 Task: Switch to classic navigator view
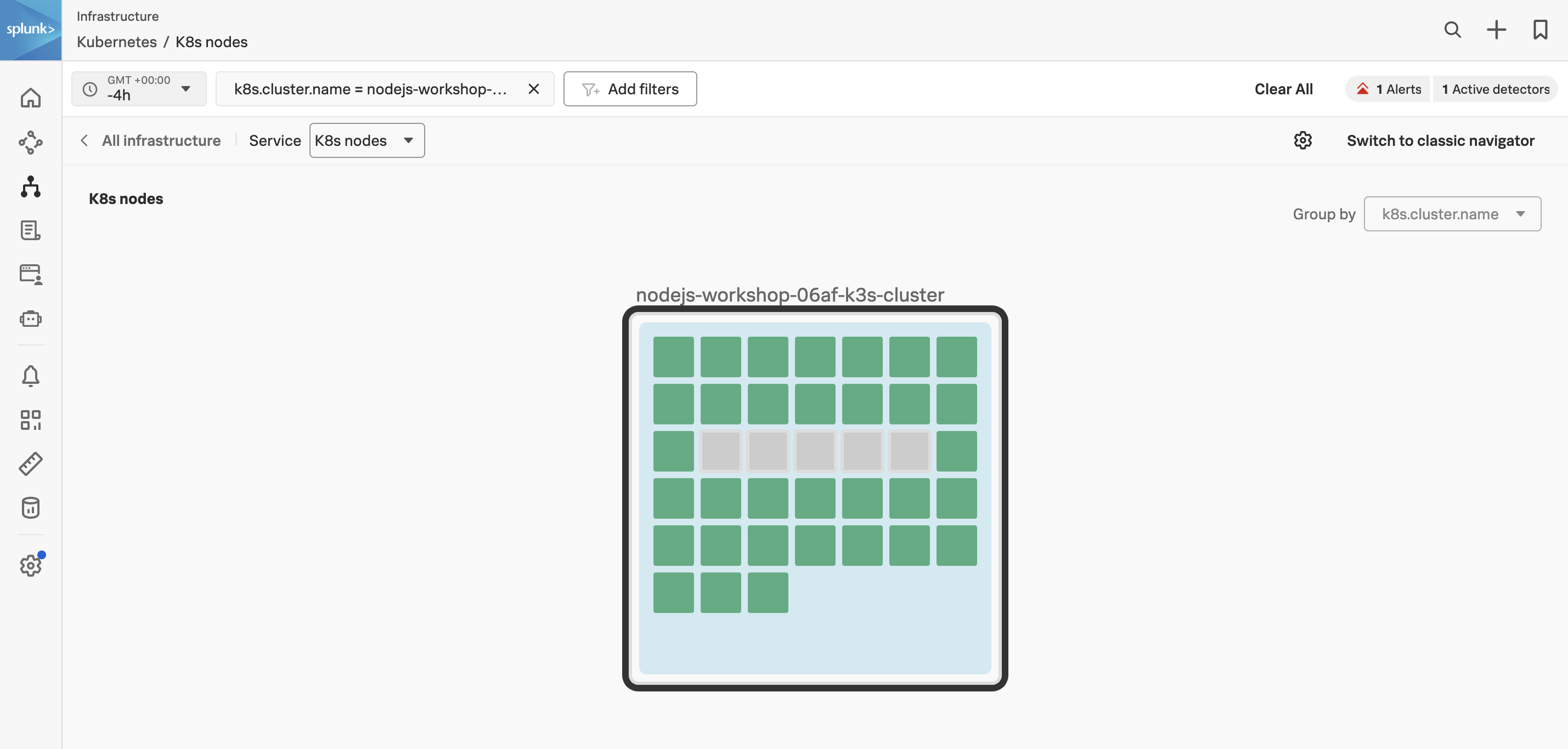[1440, 140]
